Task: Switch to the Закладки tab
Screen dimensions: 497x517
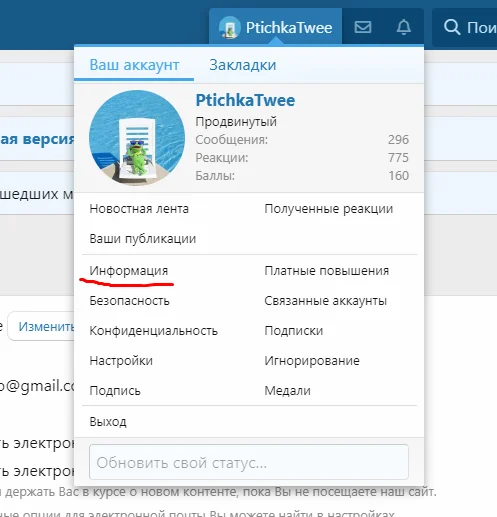Action: coord(243,65)
